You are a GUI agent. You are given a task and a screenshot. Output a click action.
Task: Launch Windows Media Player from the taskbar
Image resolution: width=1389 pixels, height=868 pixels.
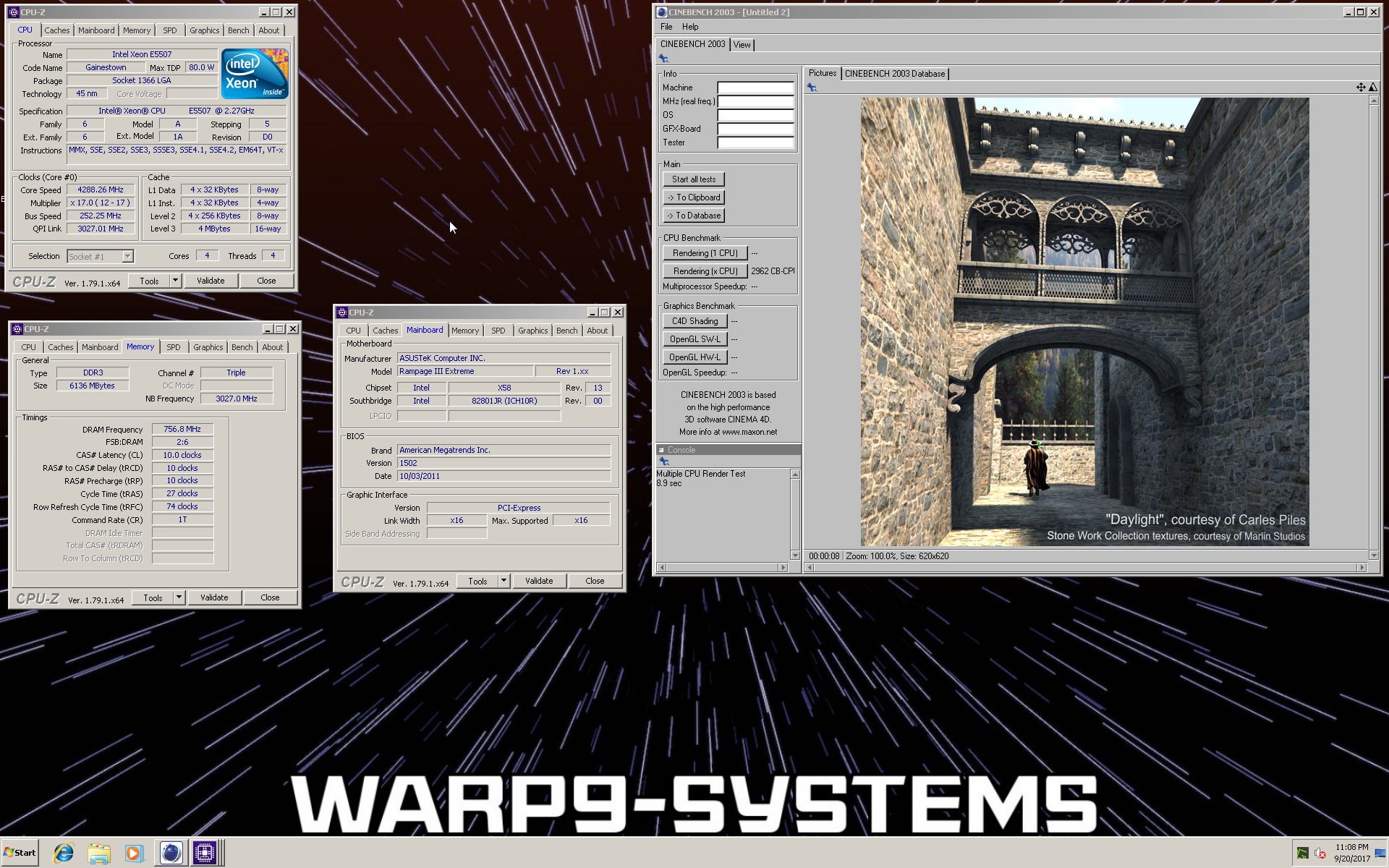point(134,853)
